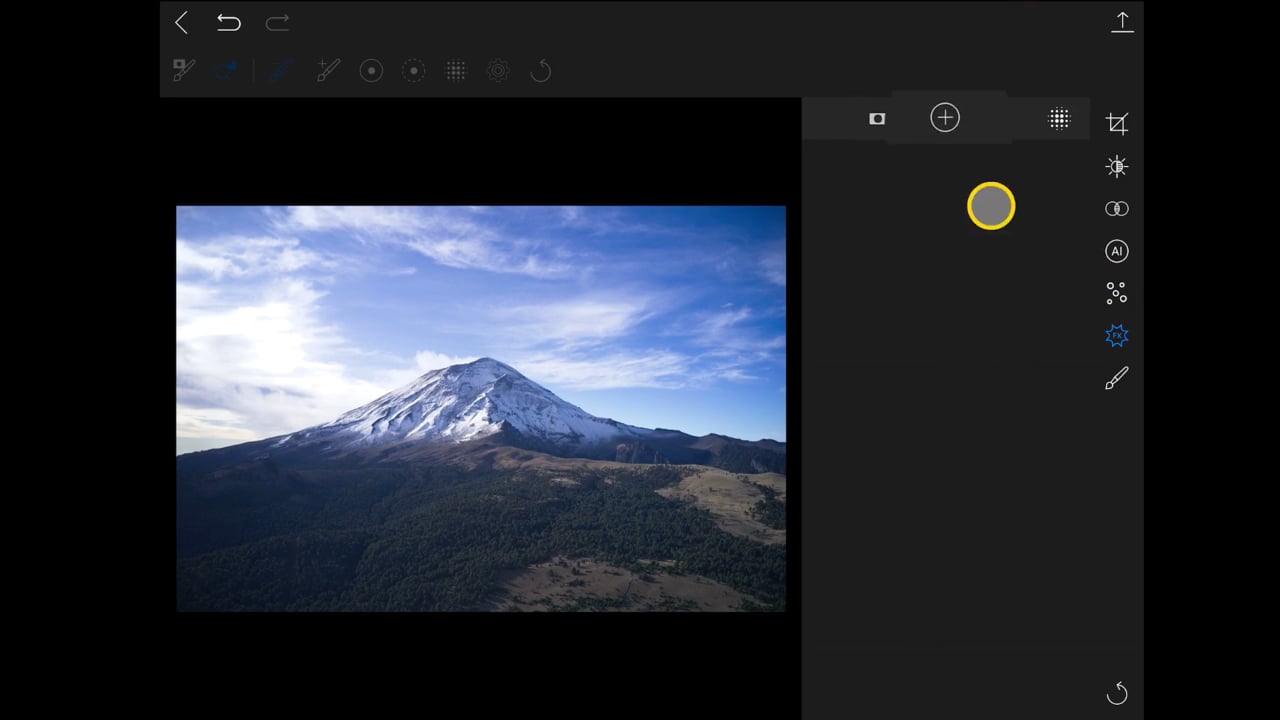Open the scattered dots effects tool
This screenshot has height=720, width=1280.
(x=1117, y=293)
